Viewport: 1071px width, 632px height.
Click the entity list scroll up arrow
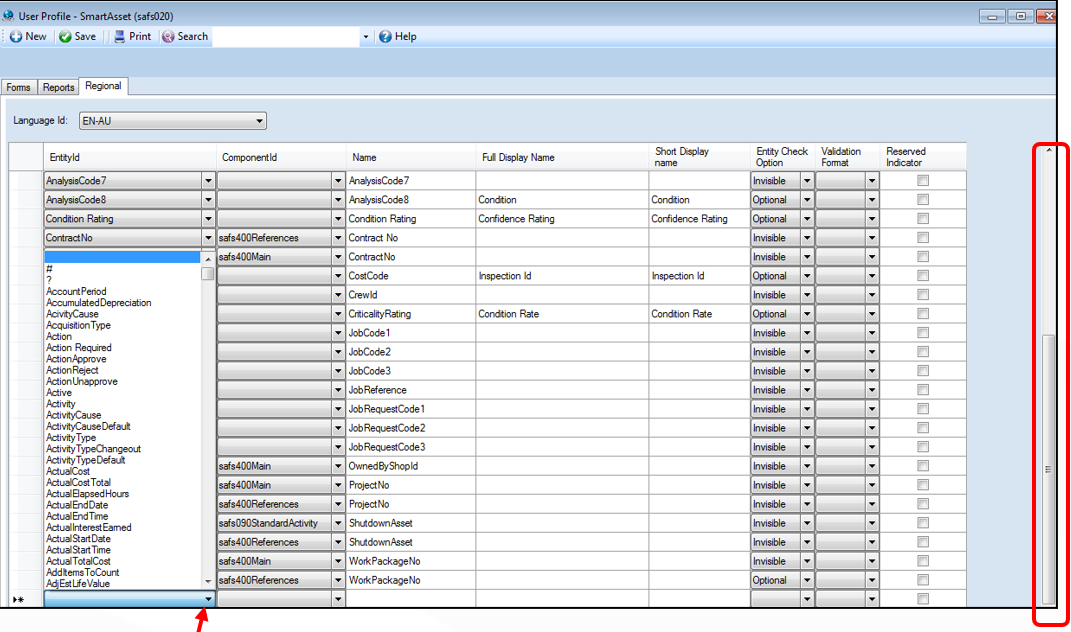pos(208,259)
